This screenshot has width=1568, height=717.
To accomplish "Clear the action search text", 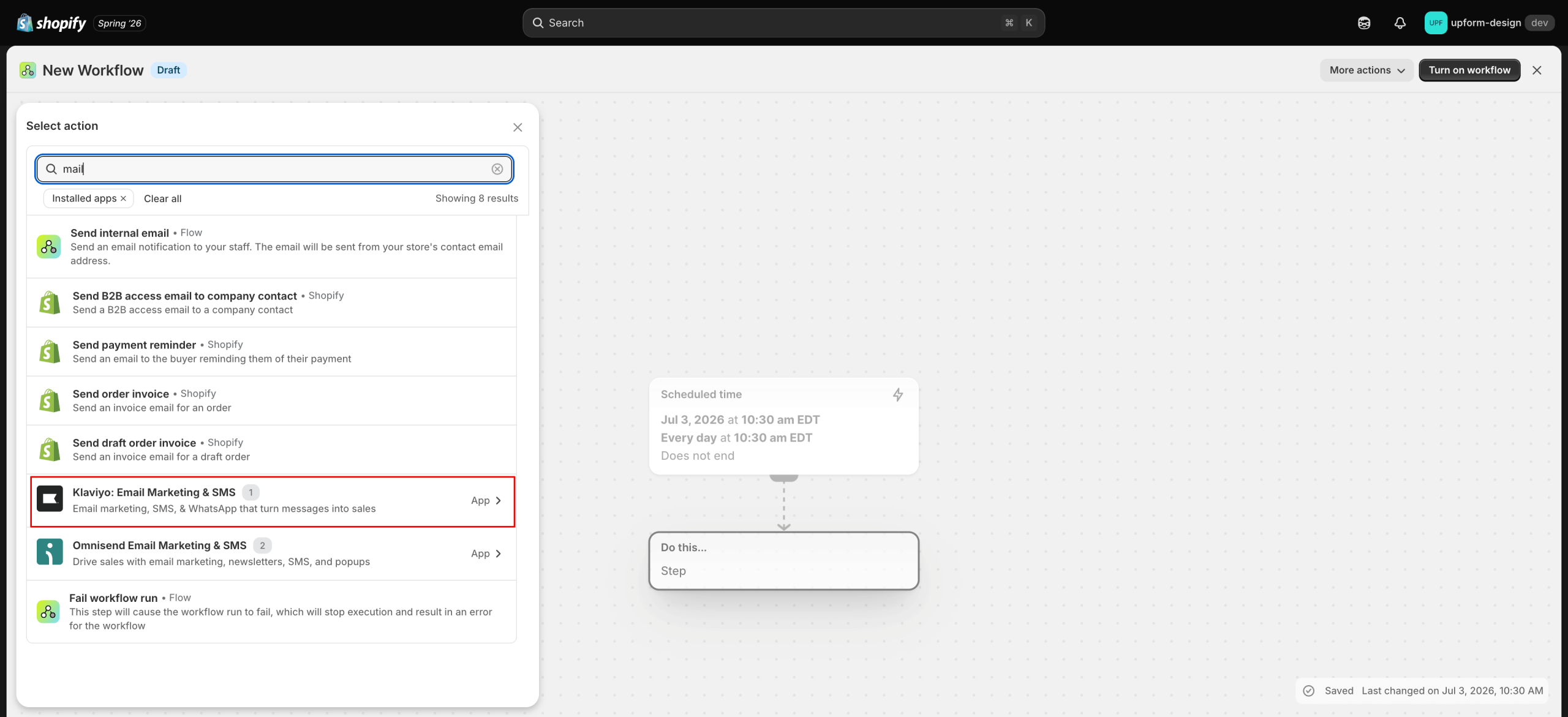I will (x=497, y=169).
